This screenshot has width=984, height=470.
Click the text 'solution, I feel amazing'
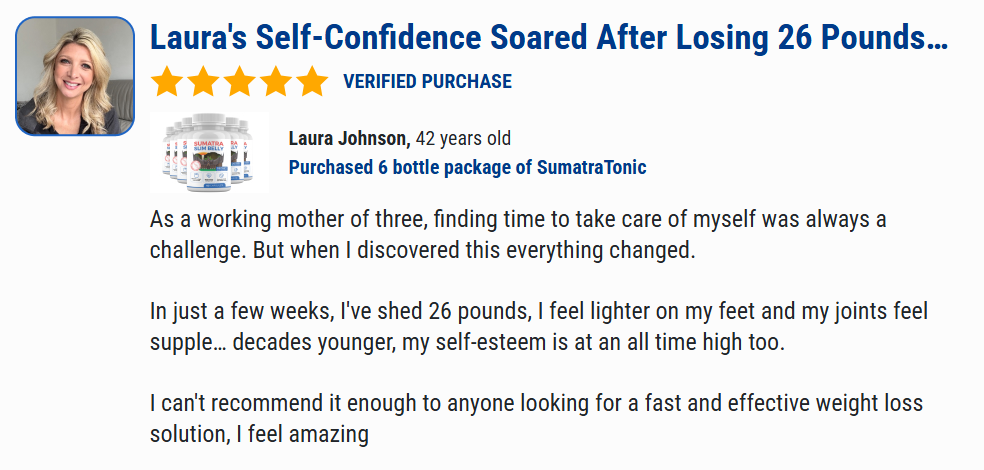point(259,434)
